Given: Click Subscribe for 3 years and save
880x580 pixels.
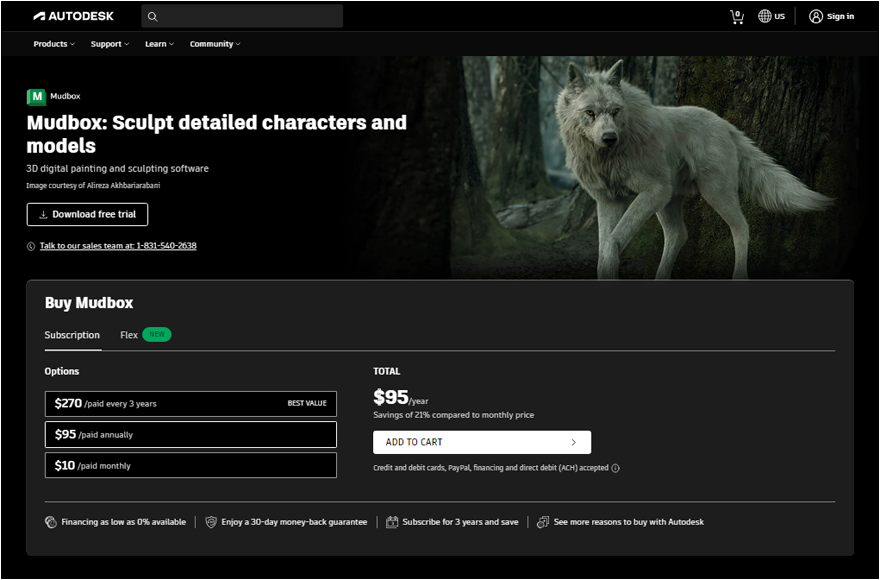Looking at the screenshot, I should click(x=460, y=522).
